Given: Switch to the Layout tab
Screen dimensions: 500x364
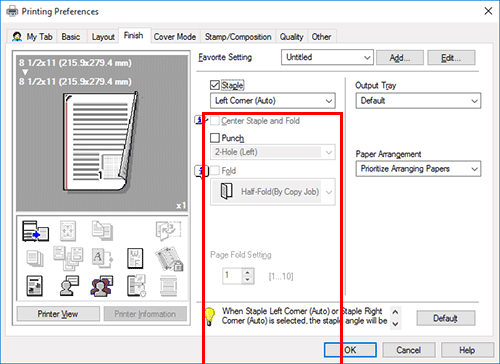Looking at the screenshot, I should (x=103, y=37).
